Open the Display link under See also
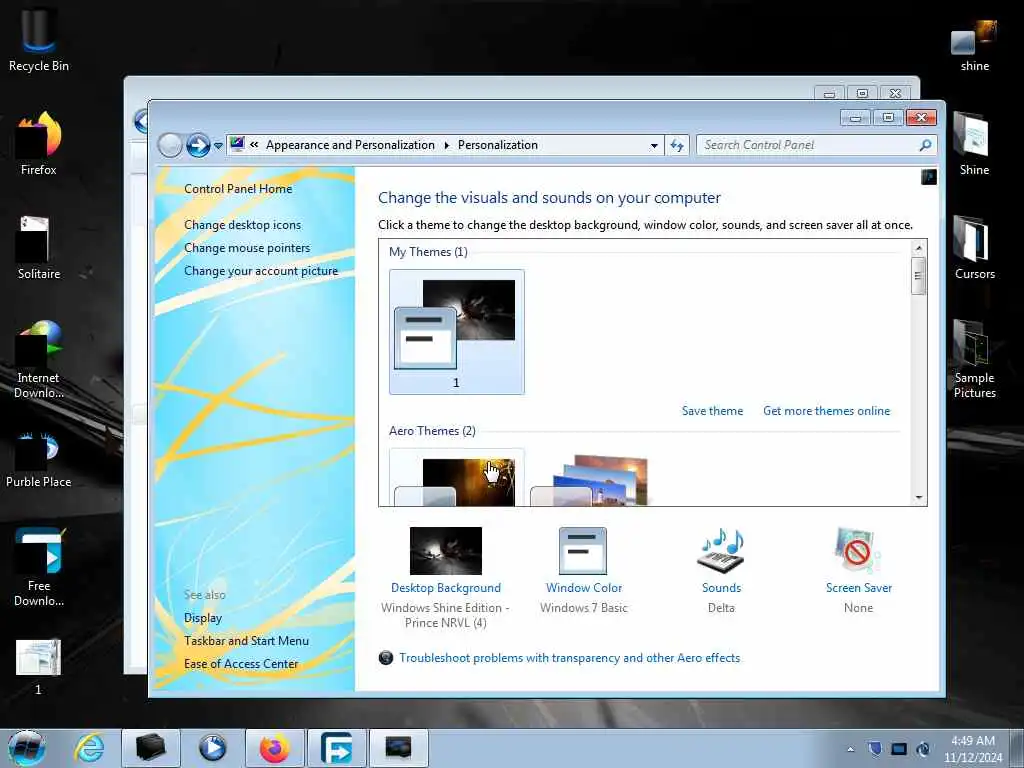 (202, 618)
